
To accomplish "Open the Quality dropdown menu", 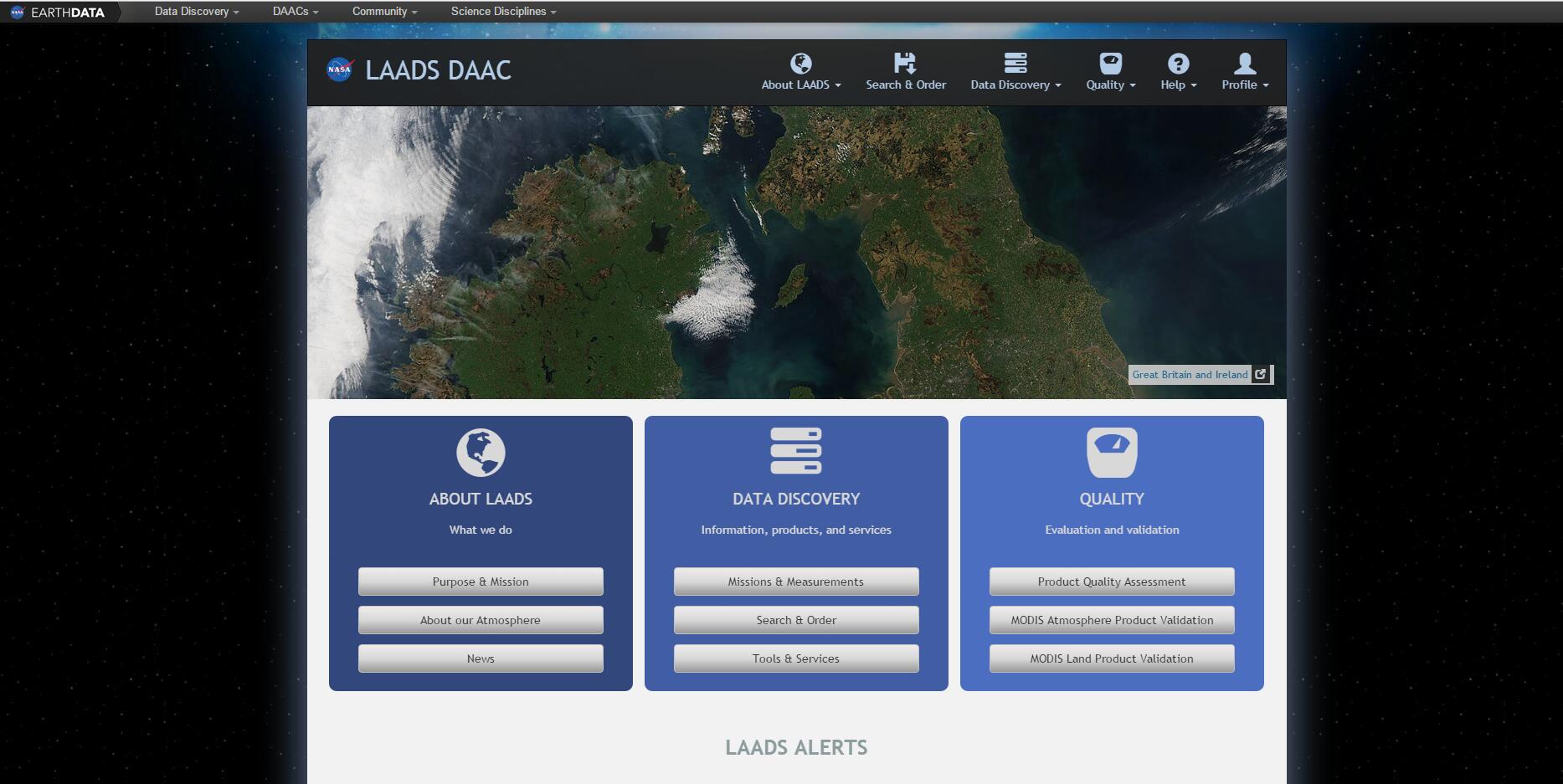I will (1111, 85).
